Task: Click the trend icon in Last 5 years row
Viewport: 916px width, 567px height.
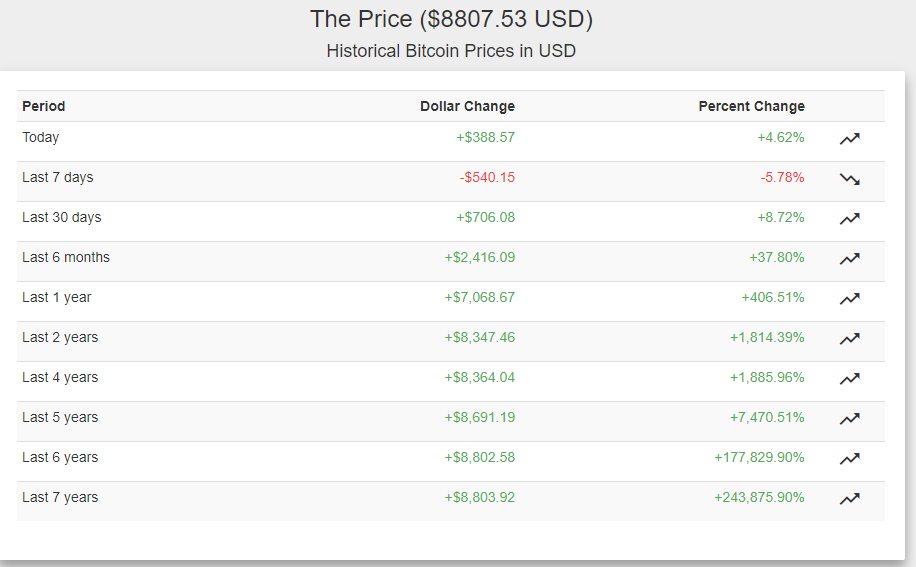Action: [x=849, y=419]
